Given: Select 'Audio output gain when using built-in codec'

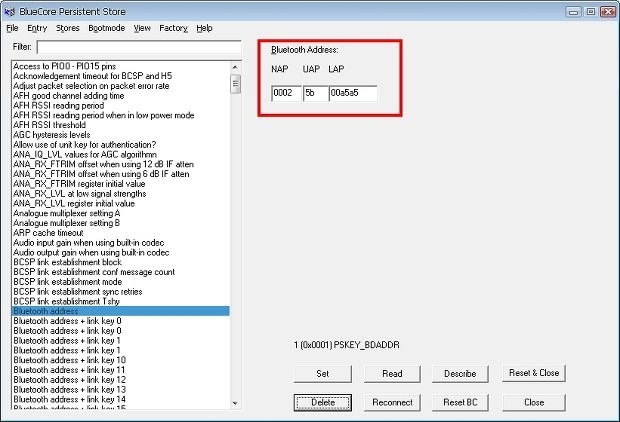Looking at the screenshot, I should [x=121, y=252].
